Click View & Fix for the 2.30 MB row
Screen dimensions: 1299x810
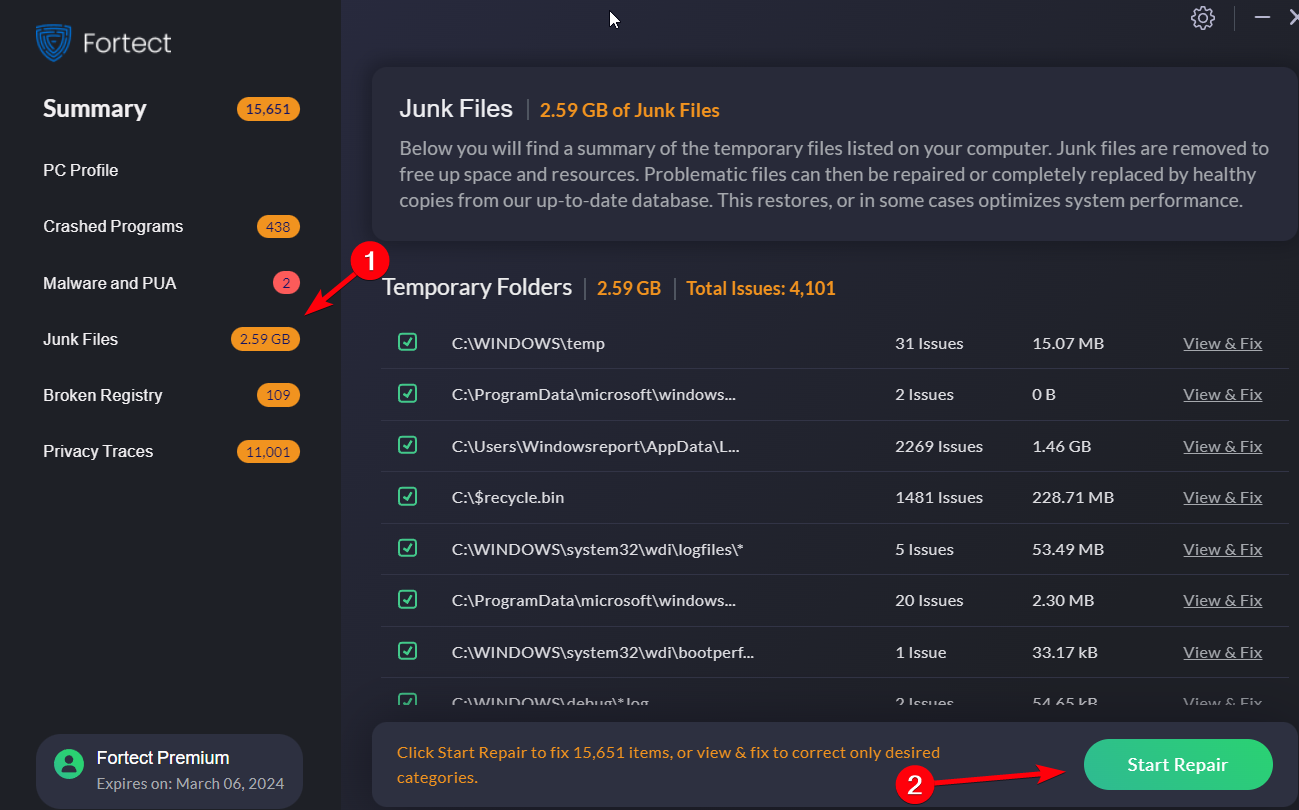click(1222, 600)
